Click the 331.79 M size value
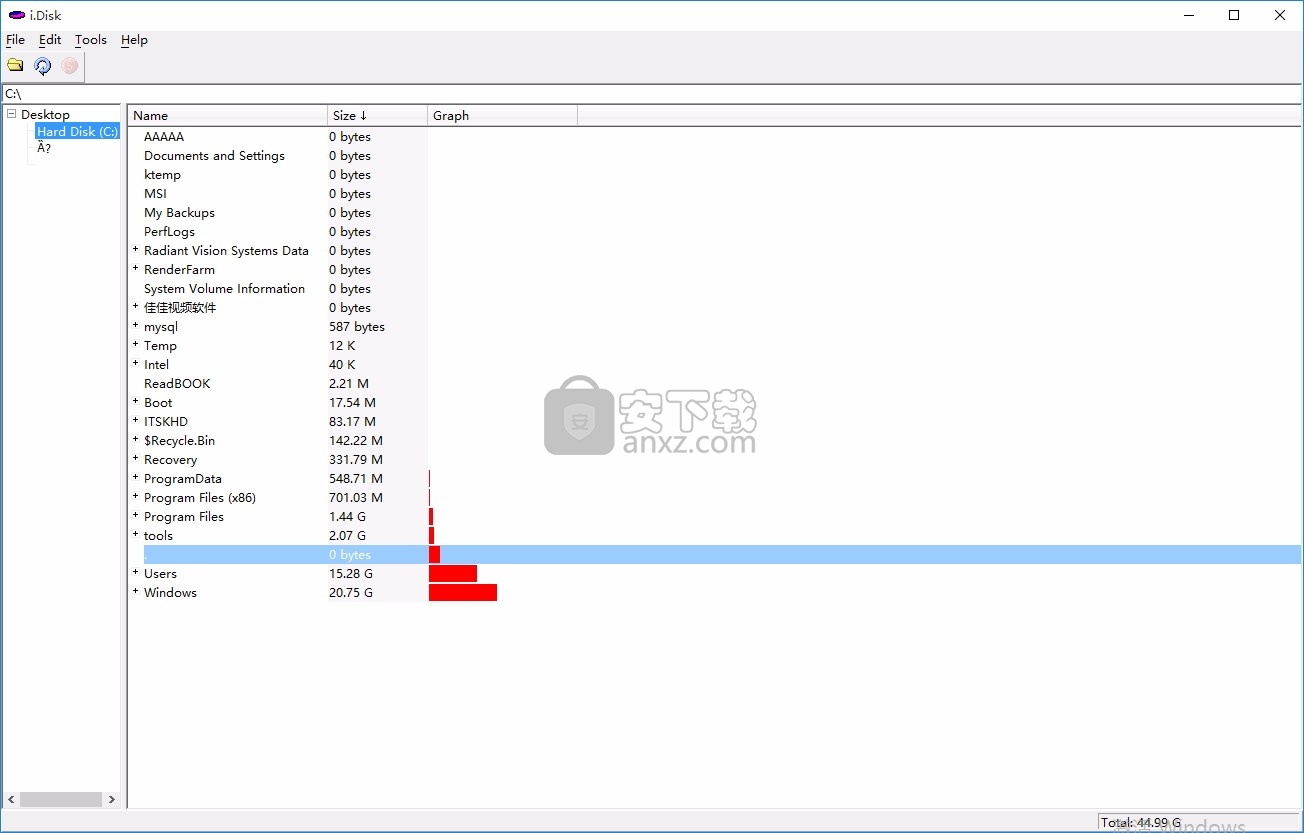This screenshot has height=833, width=1304. tap(356, 460)
